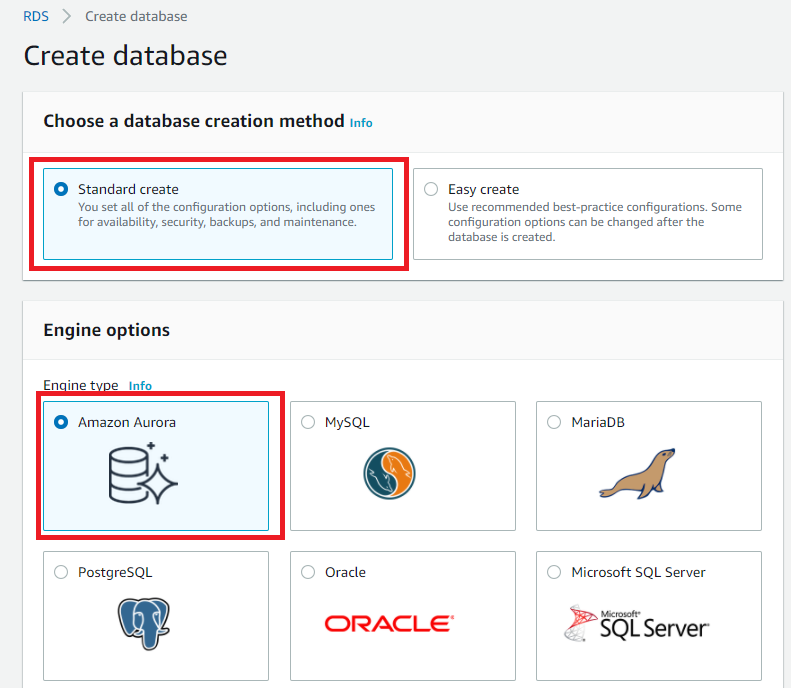Open the RDS breadcrumb link
Viewport: 791px width, 688px height.
coord(36,16)
